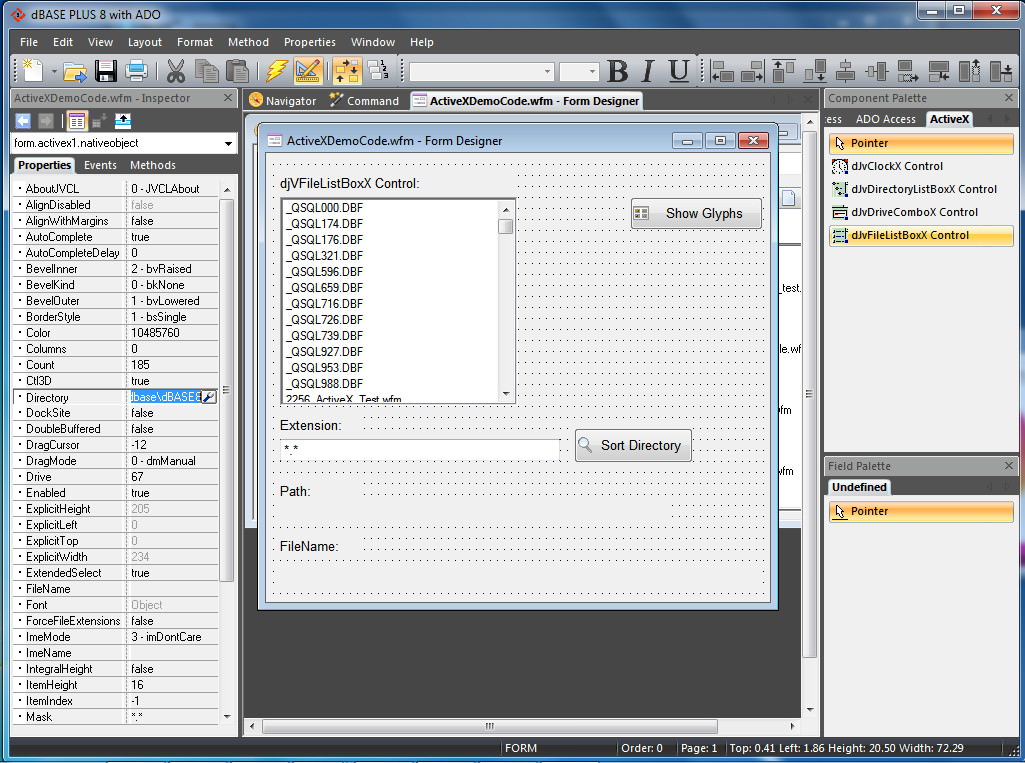1025x763 pixels.
Task: Click the align bottom edges toolbar icon
Action: (x=815, y=71)
